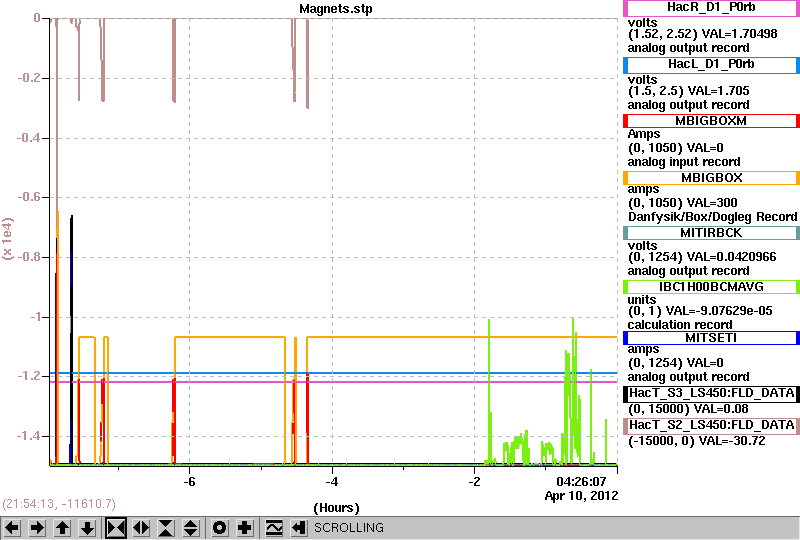The image size is (800, 540).
Task: Click the -1.2 y-axis tick label
Action: [29, 376]
